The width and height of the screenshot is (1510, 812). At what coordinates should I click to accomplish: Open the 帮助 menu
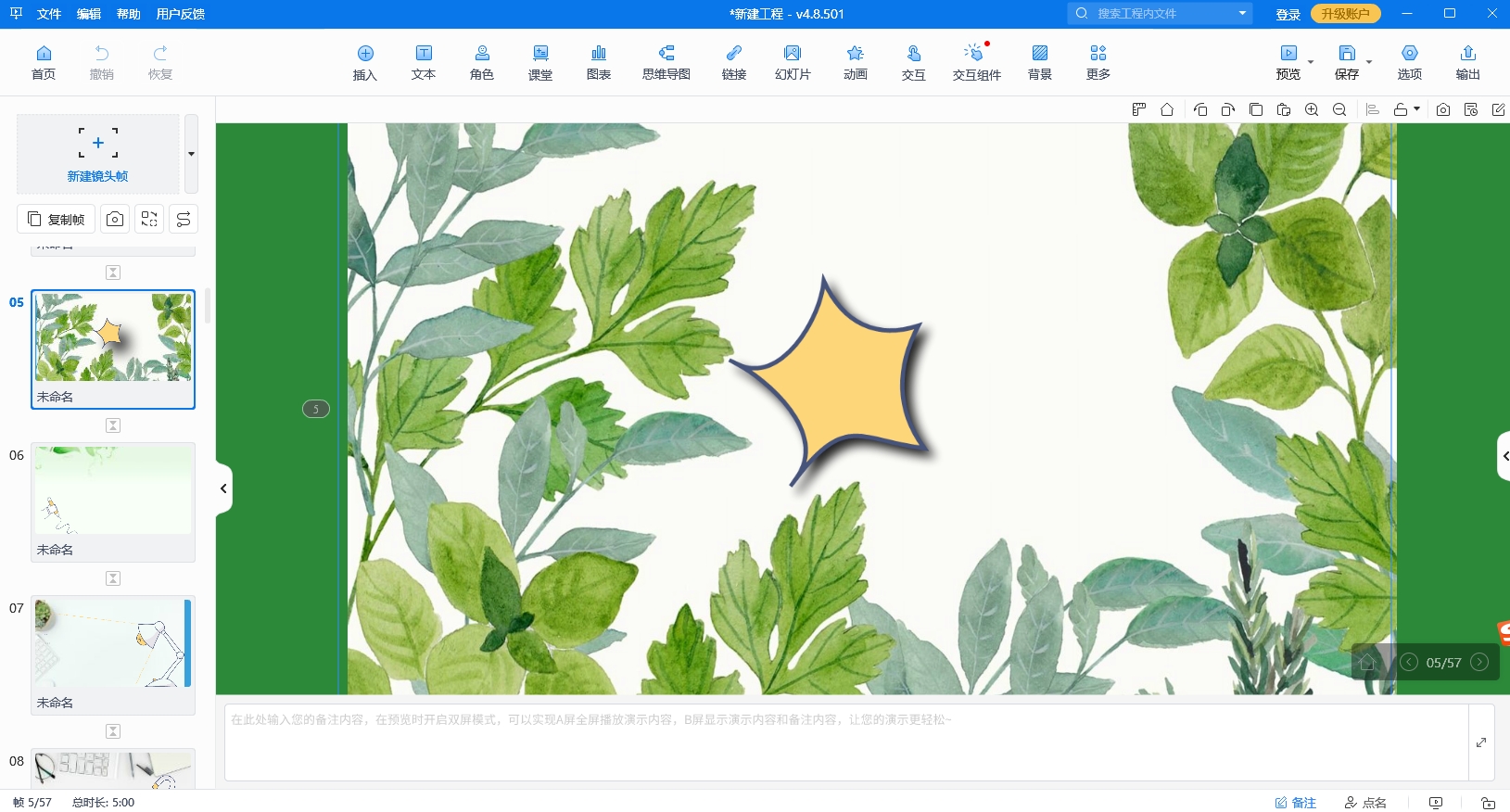(129, 14)
